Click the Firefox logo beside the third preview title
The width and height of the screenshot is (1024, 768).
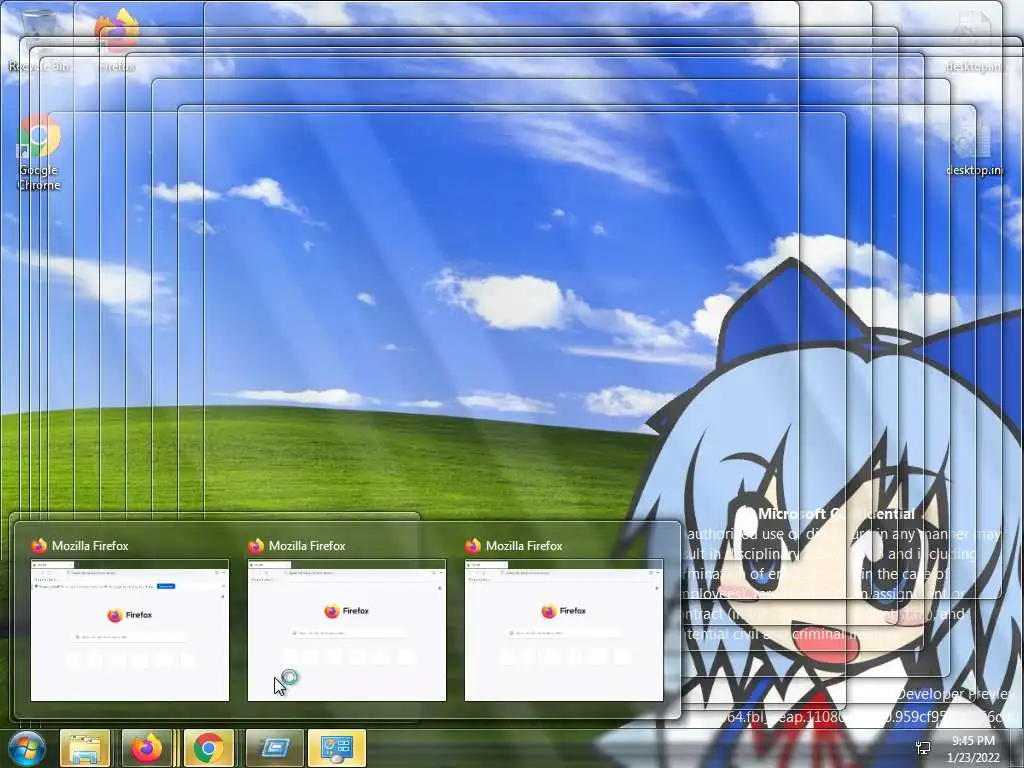473,545
